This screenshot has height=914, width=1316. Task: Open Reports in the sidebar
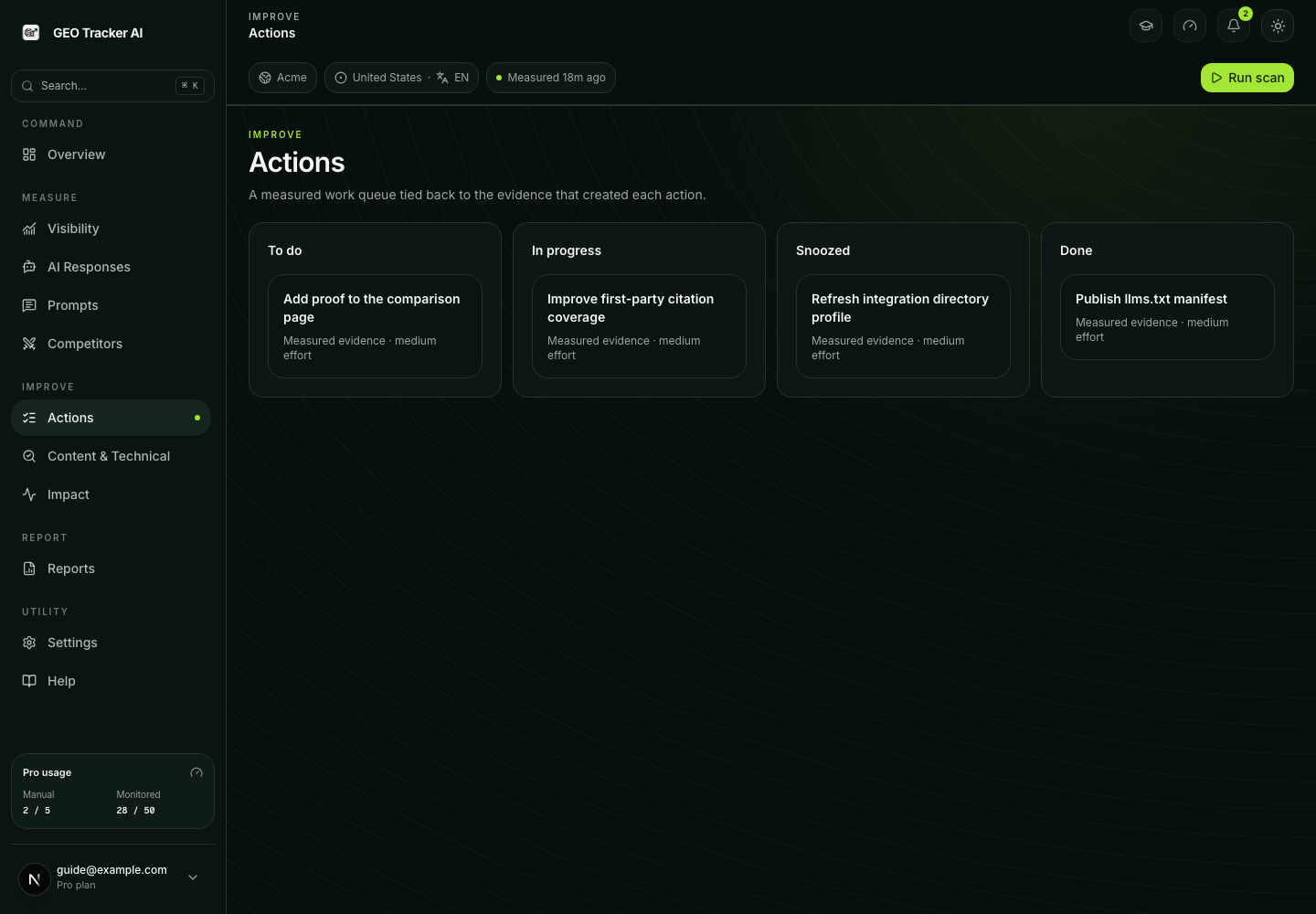pyautogui.click(x=111, y=569)
